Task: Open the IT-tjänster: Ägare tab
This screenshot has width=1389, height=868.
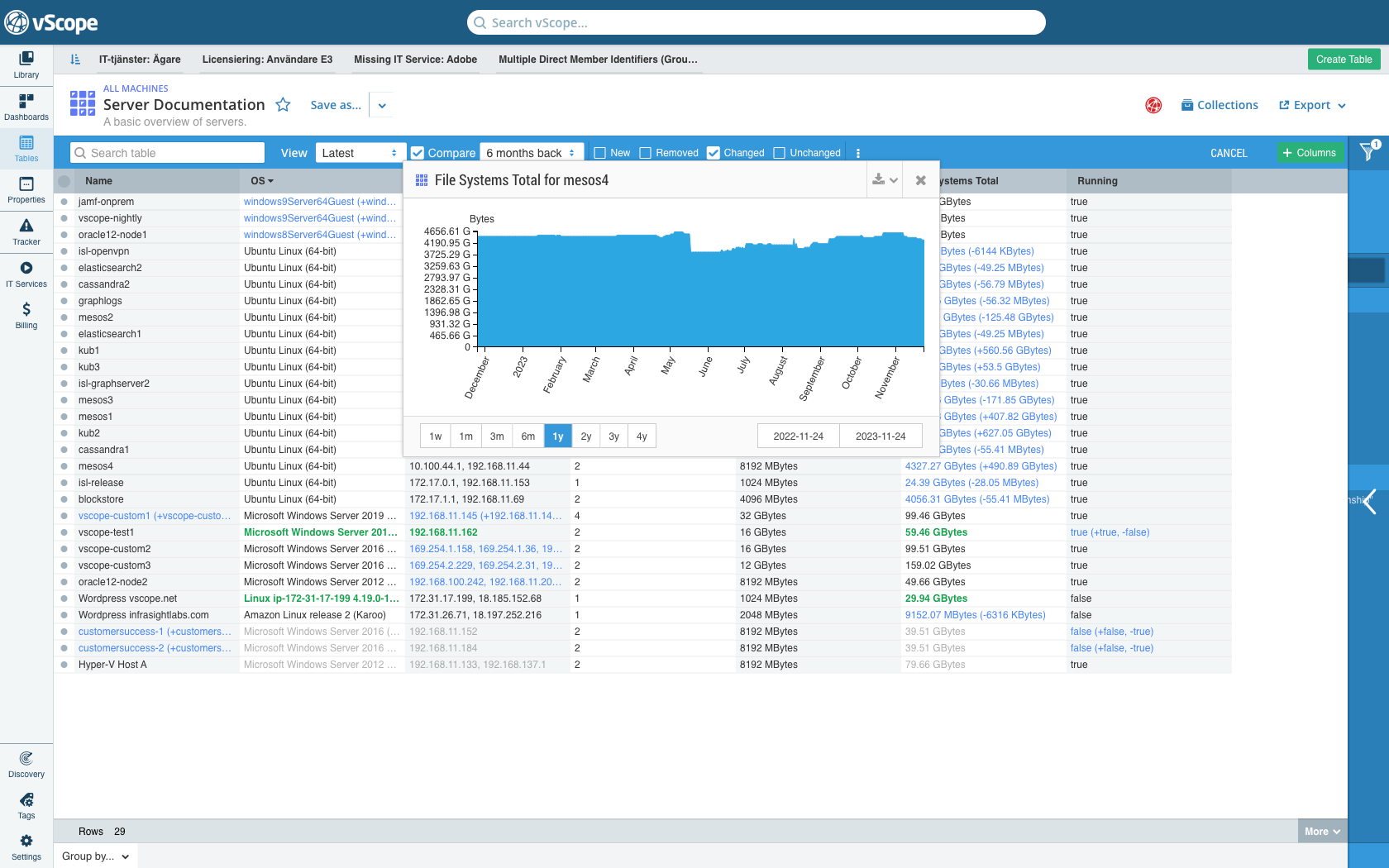Action: [140, 60]
